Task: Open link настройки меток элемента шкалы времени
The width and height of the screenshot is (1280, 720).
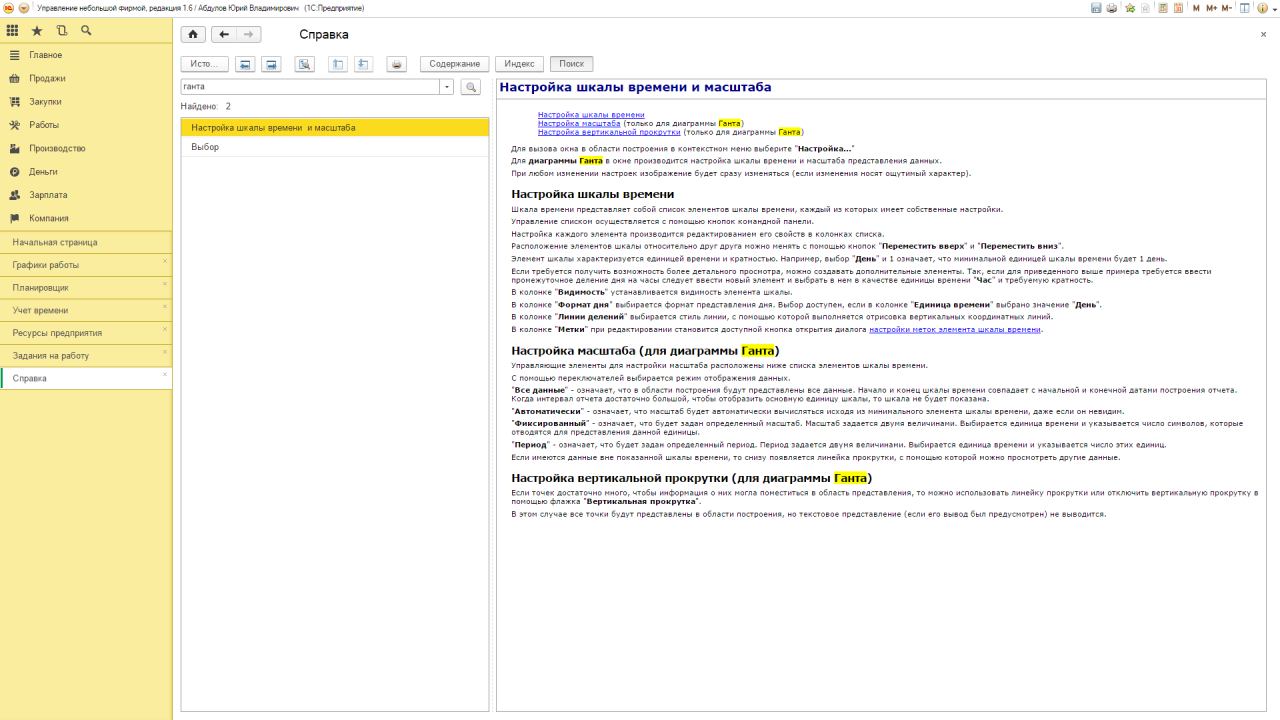Action: (955, 329)
